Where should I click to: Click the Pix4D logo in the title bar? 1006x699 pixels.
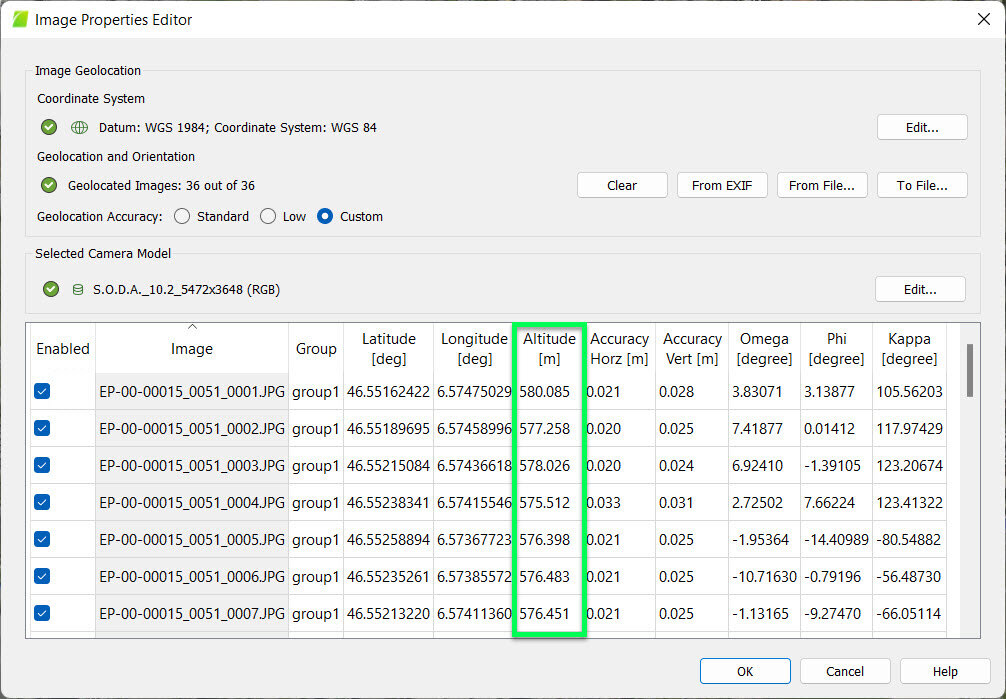(17, 18)
